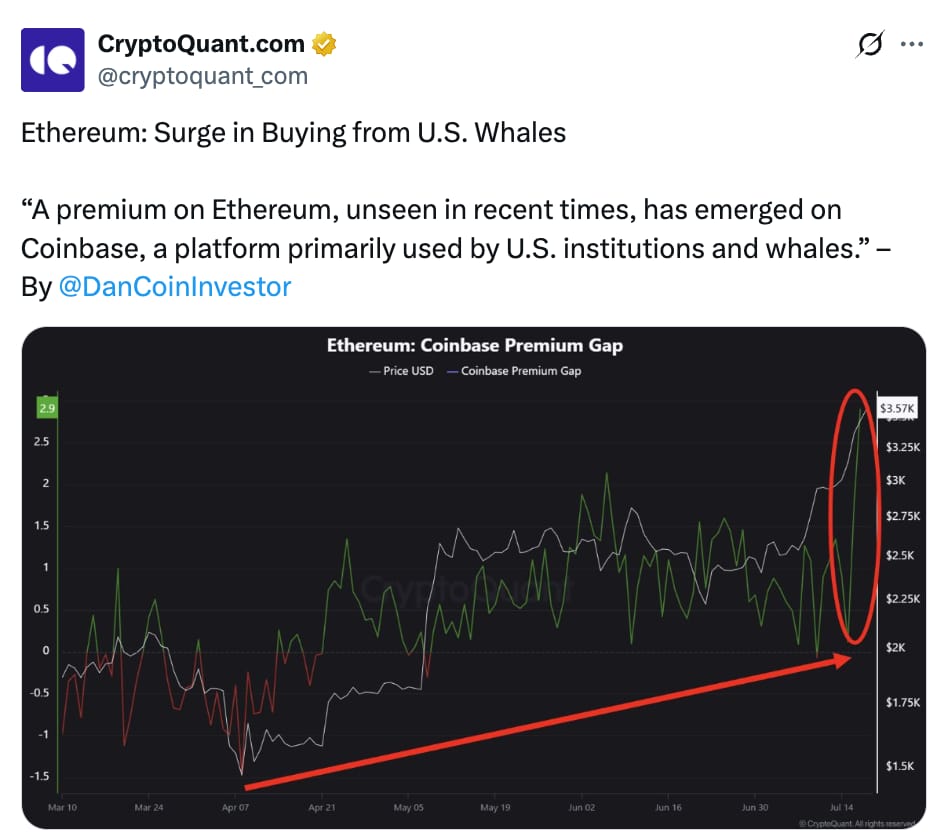Open the @cryptoquant_com handle link

(x=203, y=76)
